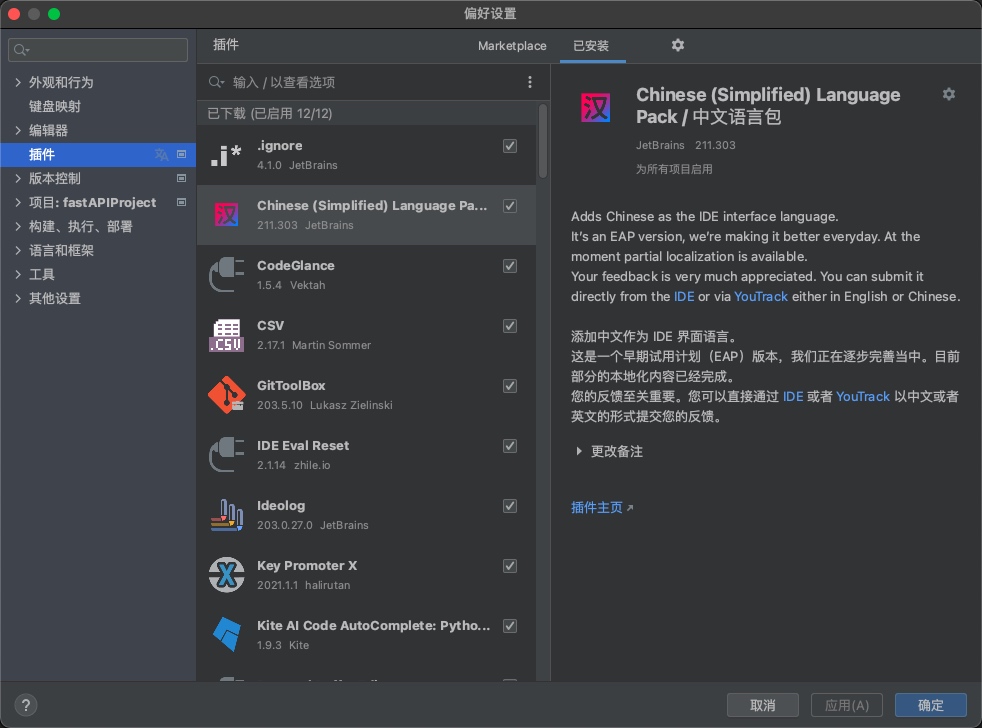Open the 已安装 tab
The width and height of the screenshot is (982, 728).
pos(593,46)
